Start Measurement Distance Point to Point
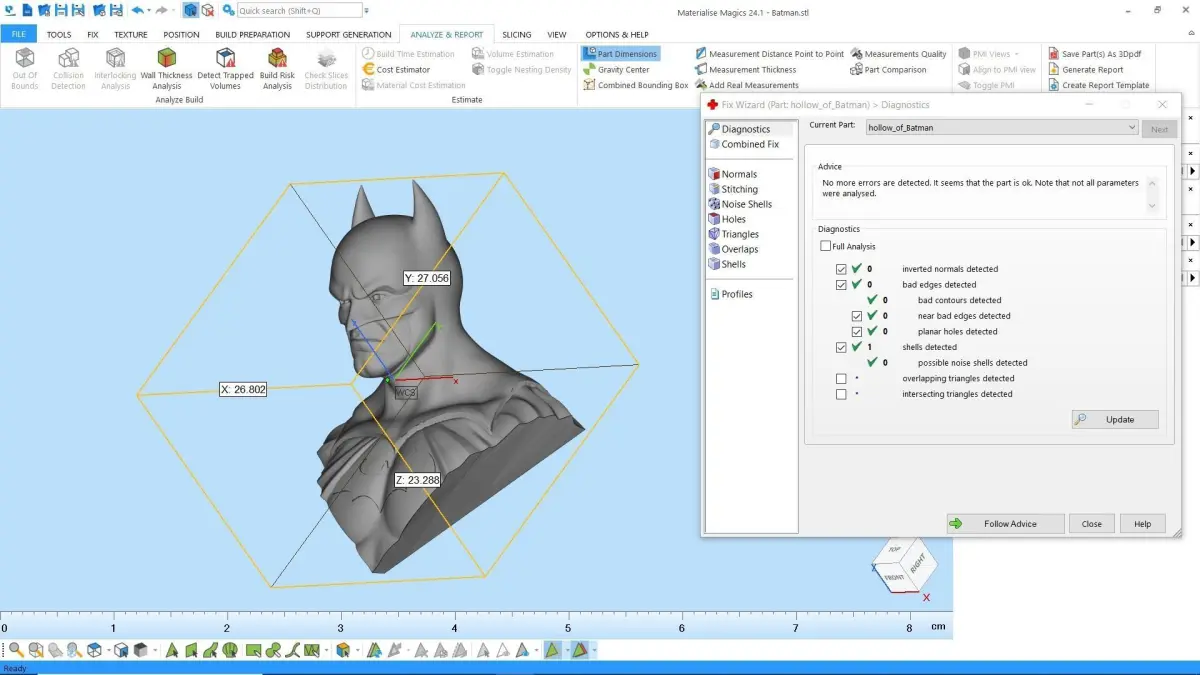Image resolution: width=1200 pixels, height=675 pixels. click(769, 54)
